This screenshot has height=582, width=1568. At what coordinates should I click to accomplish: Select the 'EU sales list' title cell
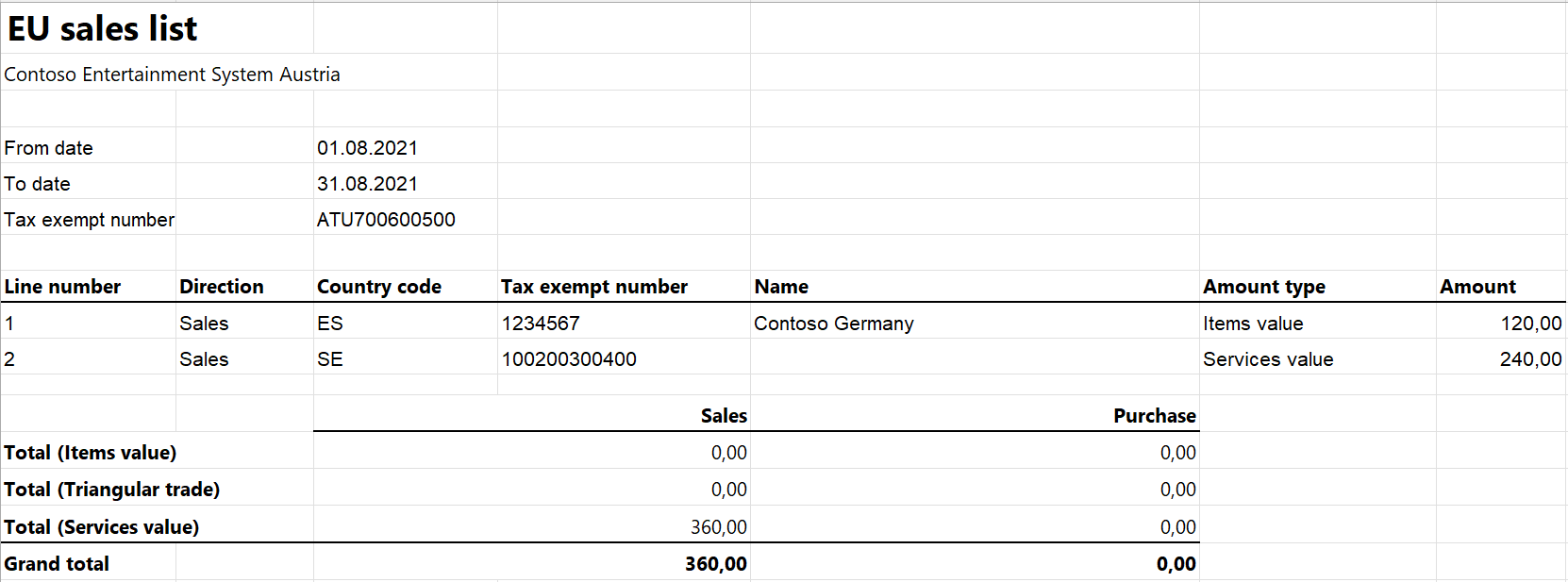102,29
